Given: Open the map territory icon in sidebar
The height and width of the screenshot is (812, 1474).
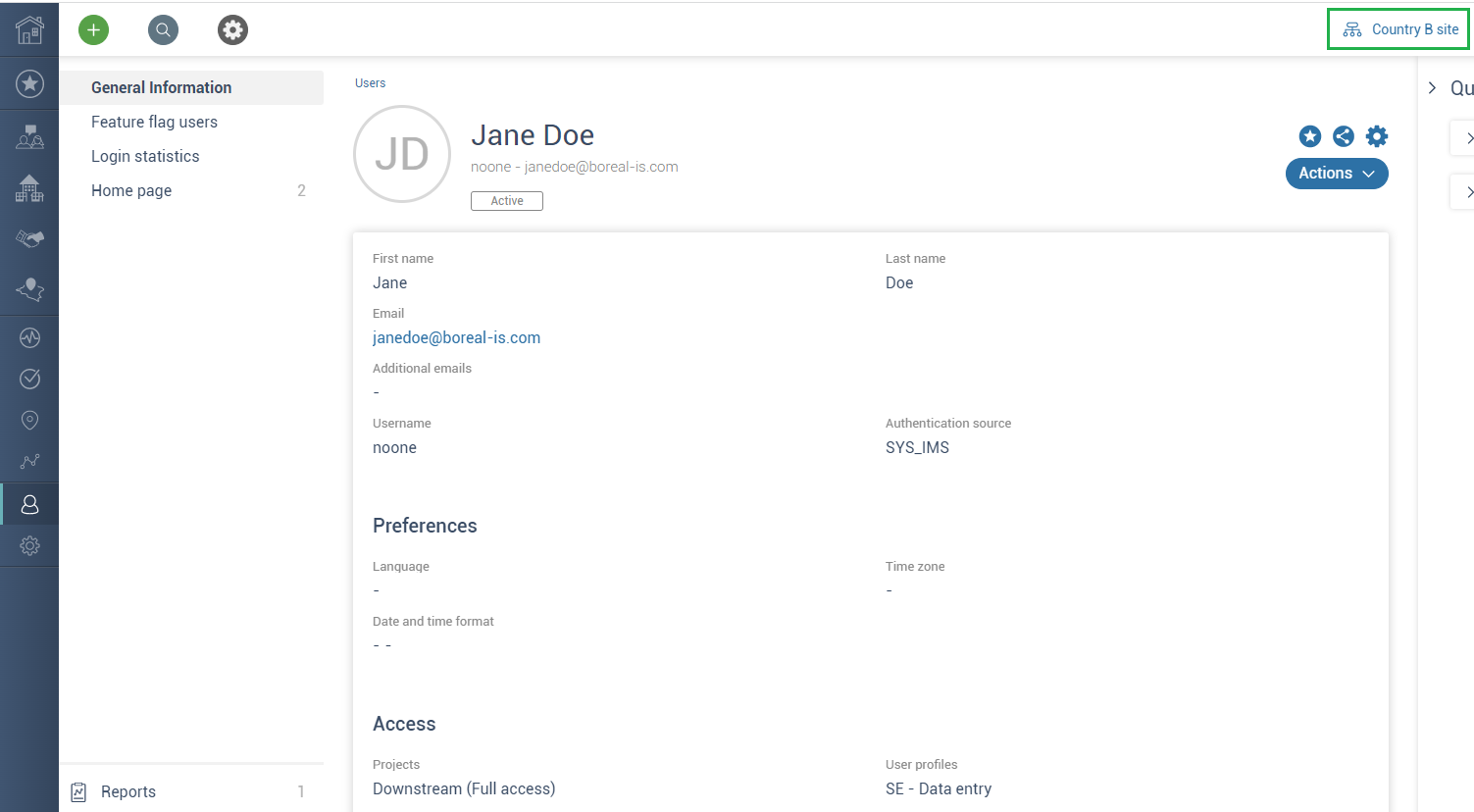Looking at the screenshot, I should [29, 289].
